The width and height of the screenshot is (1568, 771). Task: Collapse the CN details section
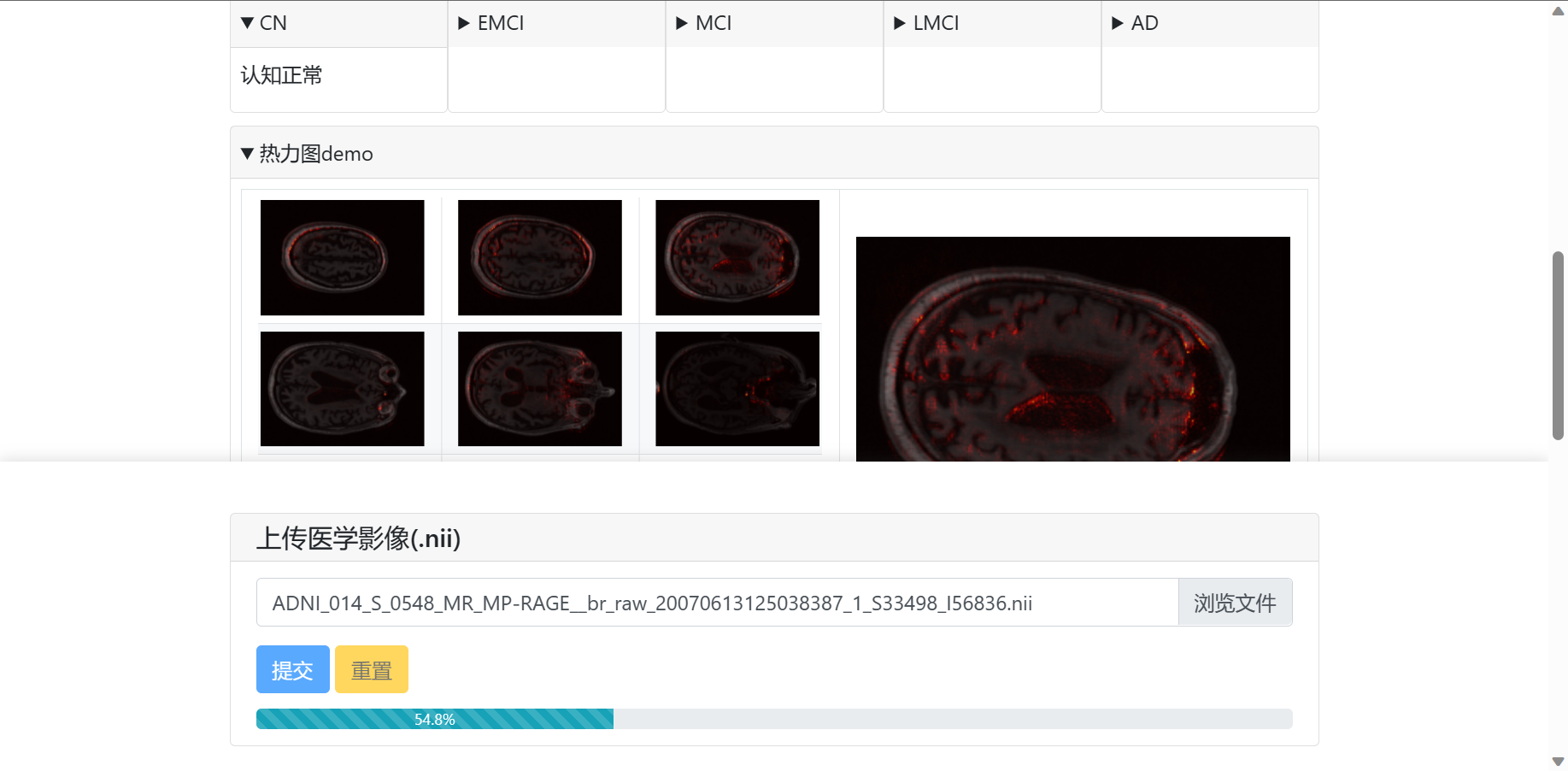coord(264,23)
